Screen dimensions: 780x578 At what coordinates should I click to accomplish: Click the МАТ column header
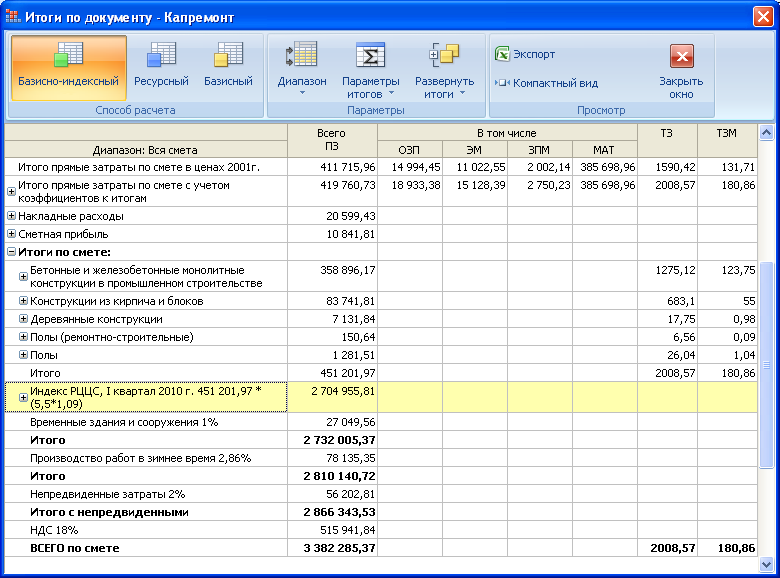coord(604,149)
